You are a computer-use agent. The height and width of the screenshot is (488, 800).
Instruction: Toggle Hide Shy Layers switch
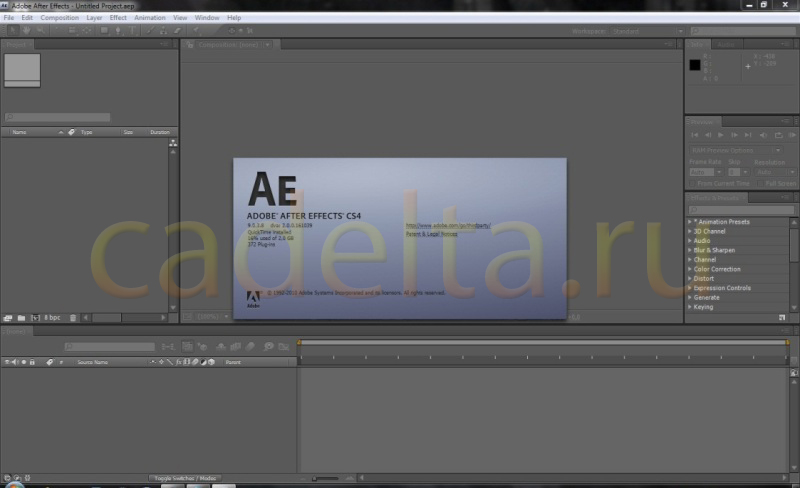(x=221, y=347)
